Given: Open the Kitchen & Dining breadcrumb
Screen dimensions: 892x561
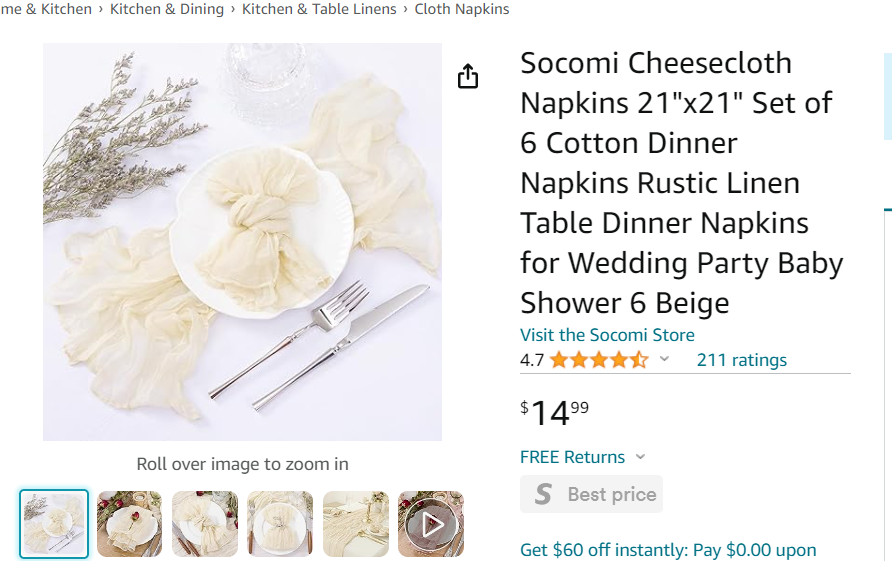Looking at the screenshot, I should point(167,9).
